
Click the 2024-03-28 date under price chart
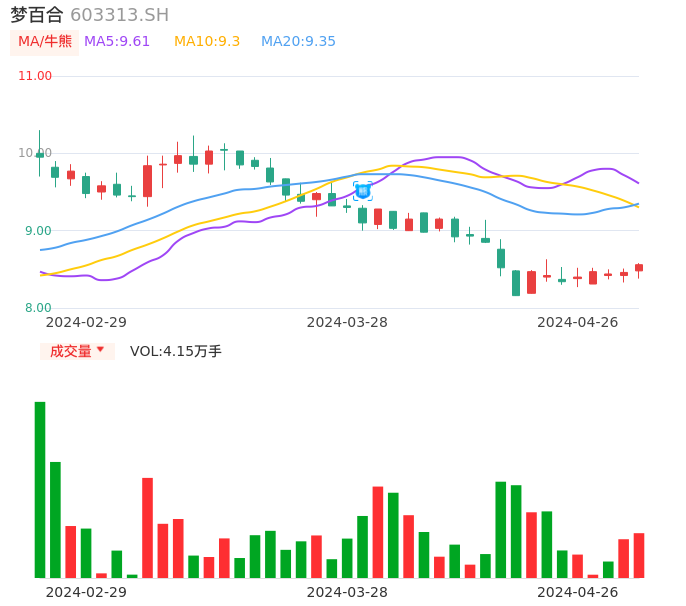pyautogui.click(x=347, y=322)
